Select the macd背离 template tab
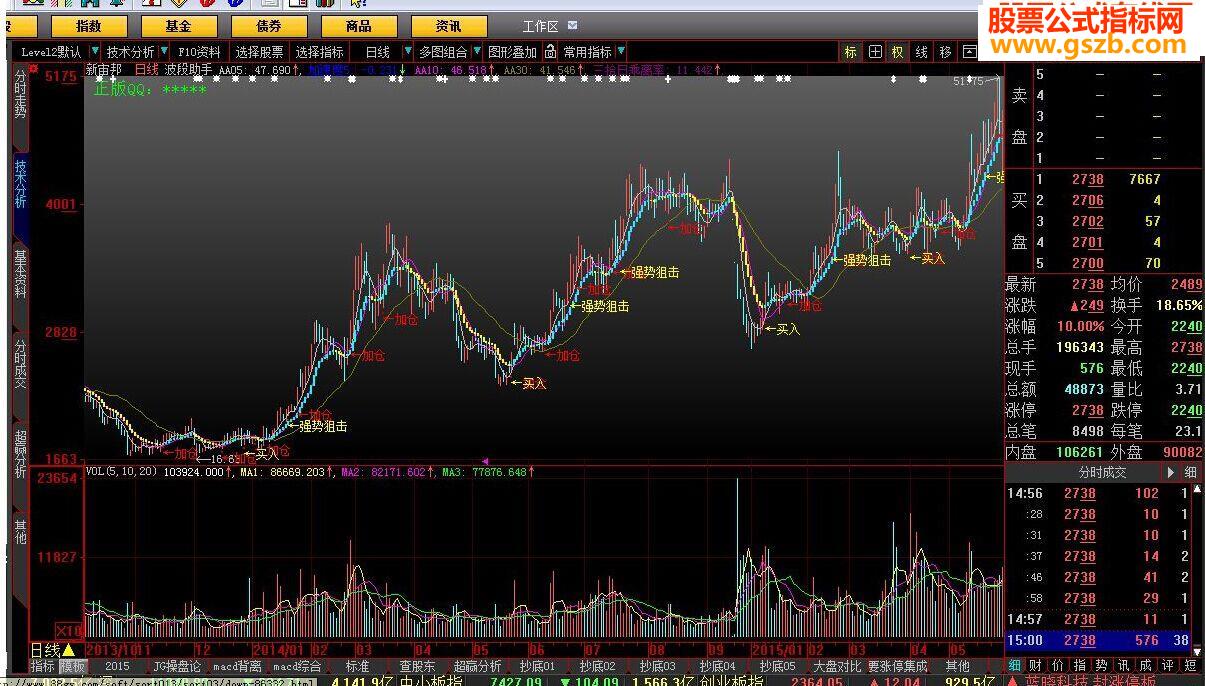 tap(238, 666)
